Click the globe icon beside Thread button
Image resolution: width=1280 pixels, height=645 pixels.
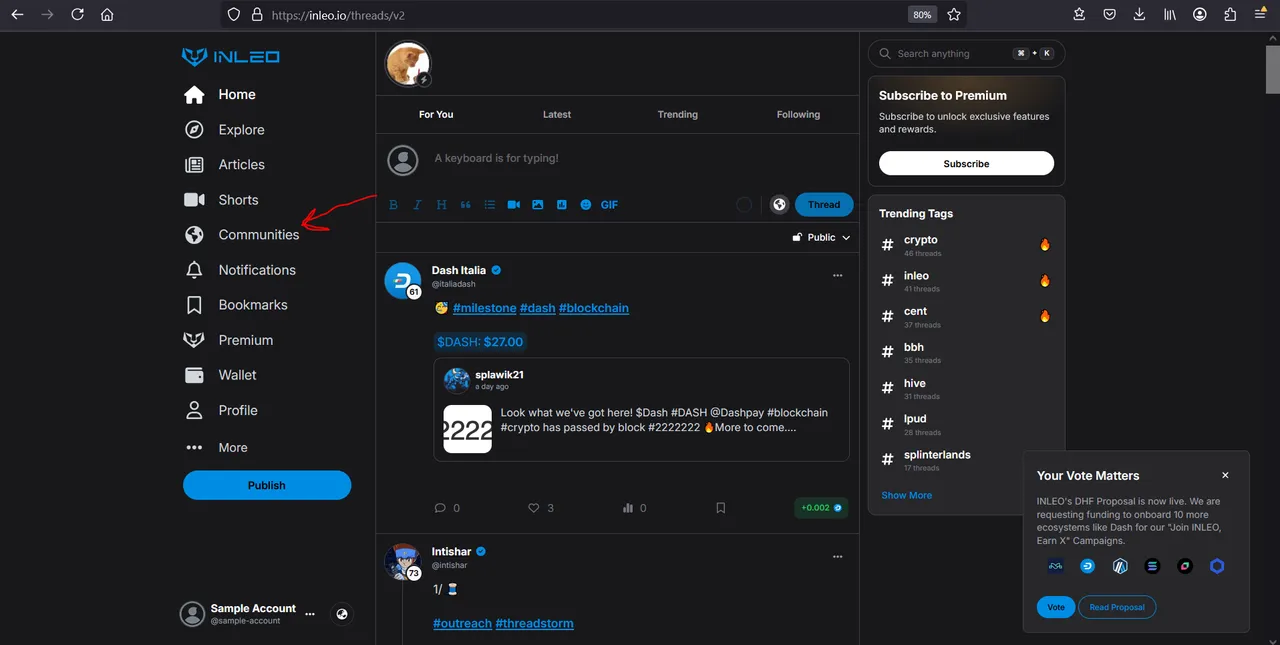[x=780, y=205]
